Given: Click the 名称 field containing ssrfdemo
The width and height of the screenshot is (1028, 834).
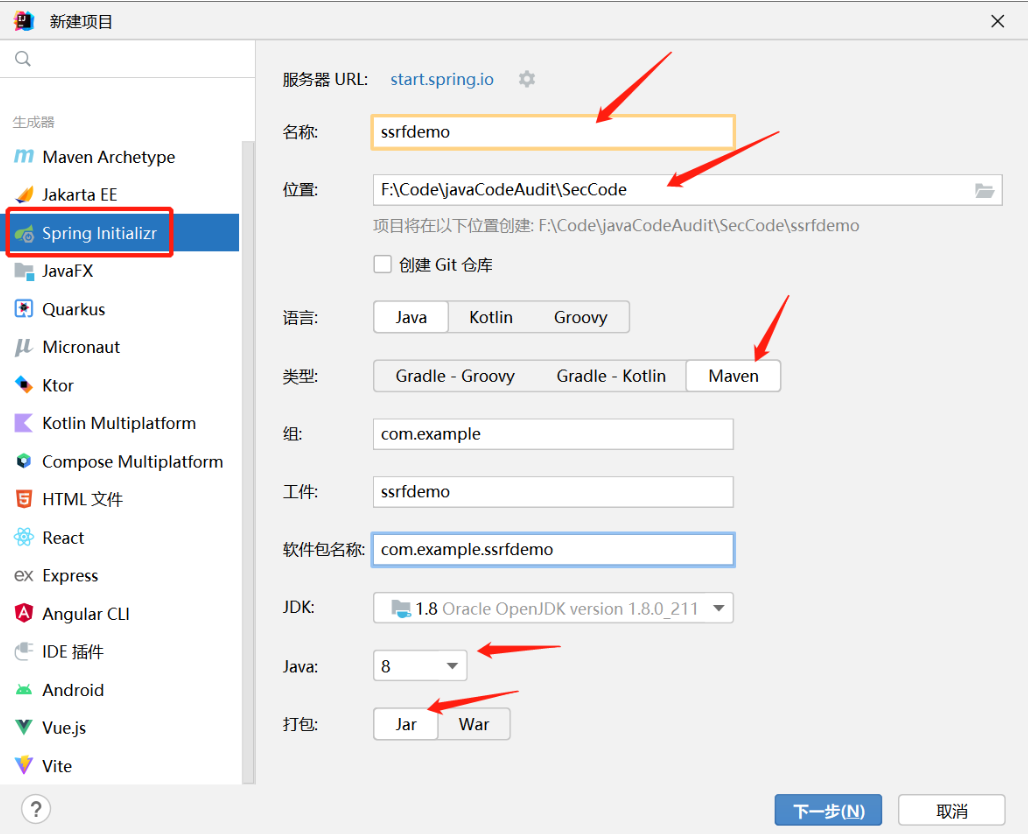Looking at the screenshot, I should click(553, 132).
